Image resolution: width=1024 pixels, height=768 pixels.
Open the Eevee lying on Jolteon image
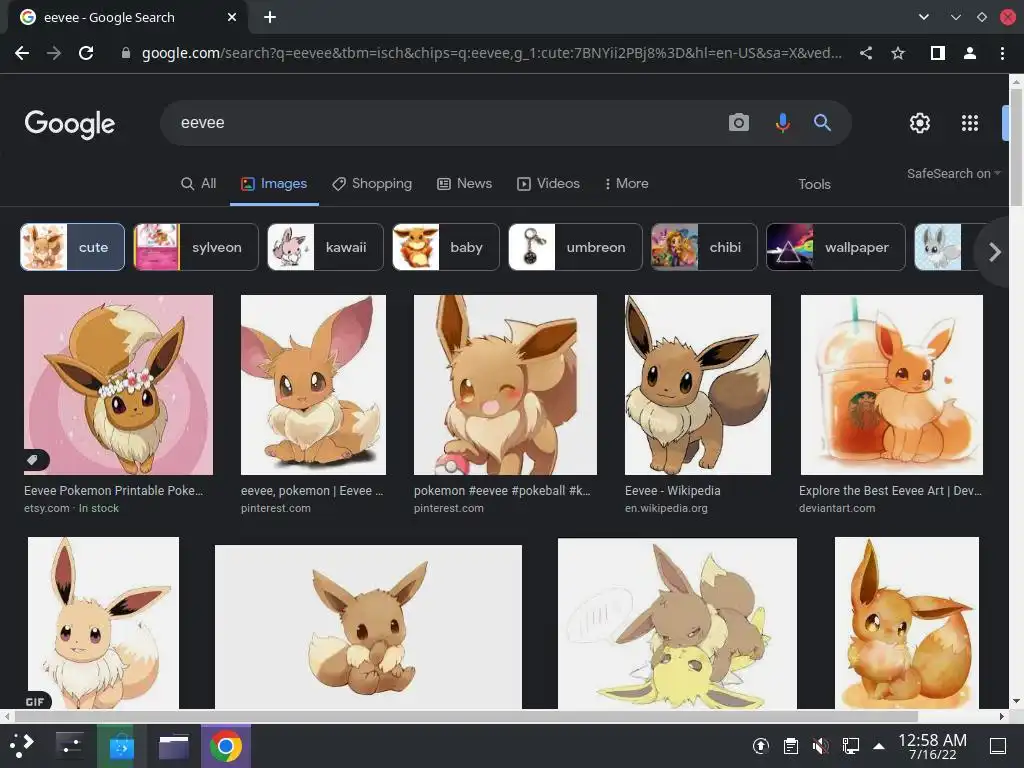click(677, 624)
